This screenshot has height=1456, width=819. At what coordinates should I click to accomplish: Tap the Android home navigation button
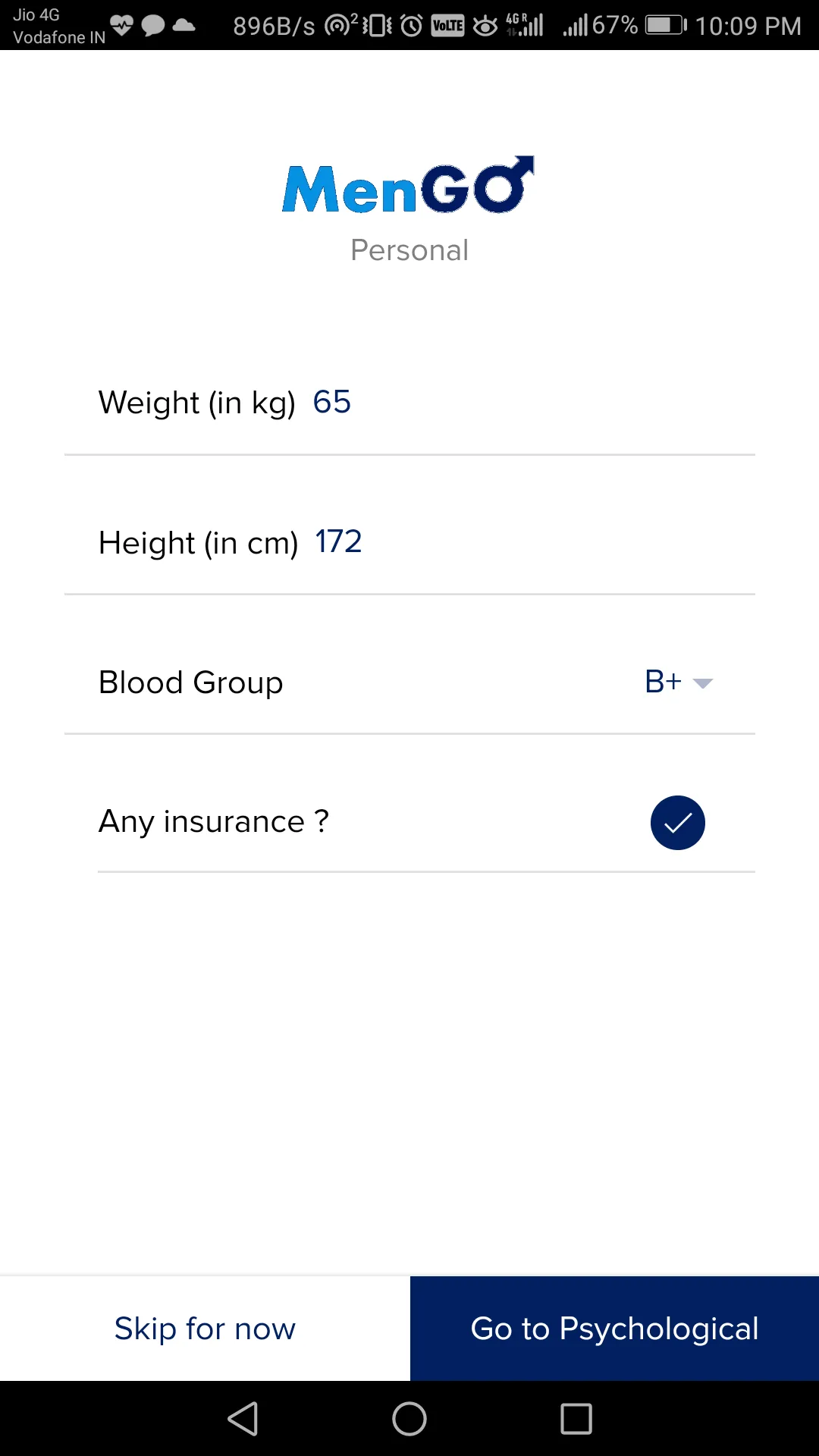click(409, 1419)
